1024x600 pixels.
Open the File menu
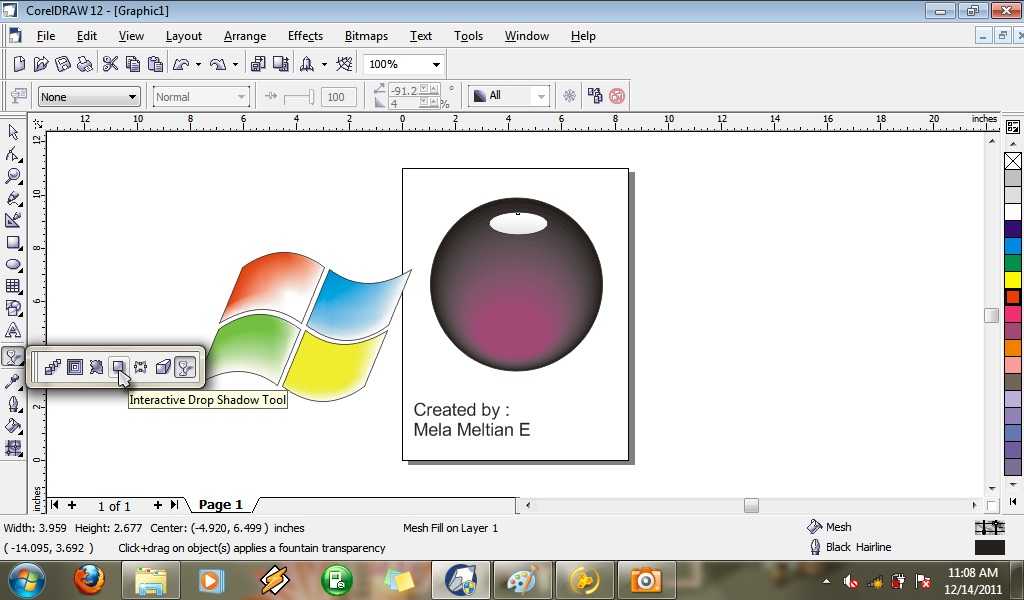point(46,36)
